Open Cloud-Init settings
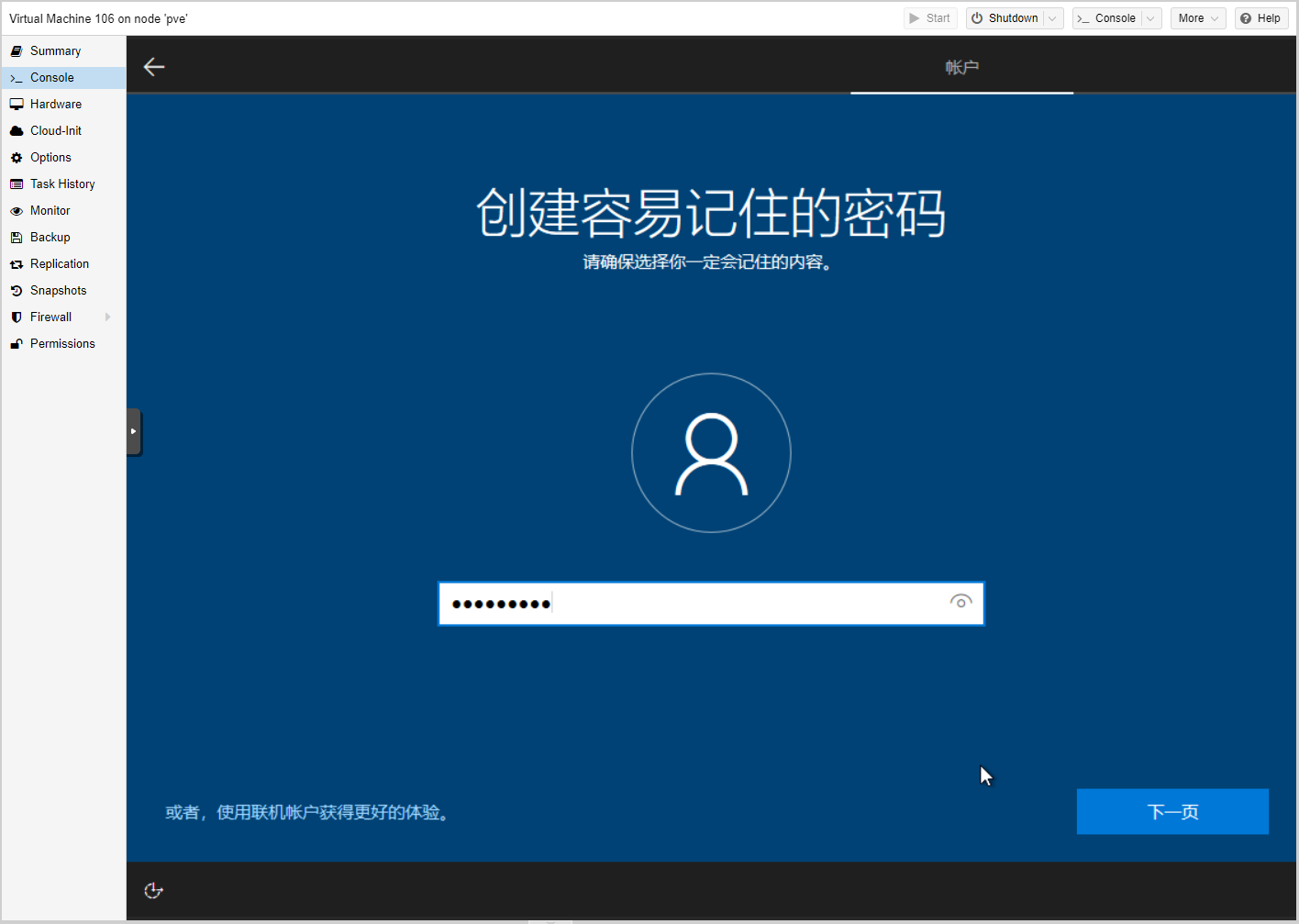The width and height of the screenshot is (1299, 924). coord(55,131)
